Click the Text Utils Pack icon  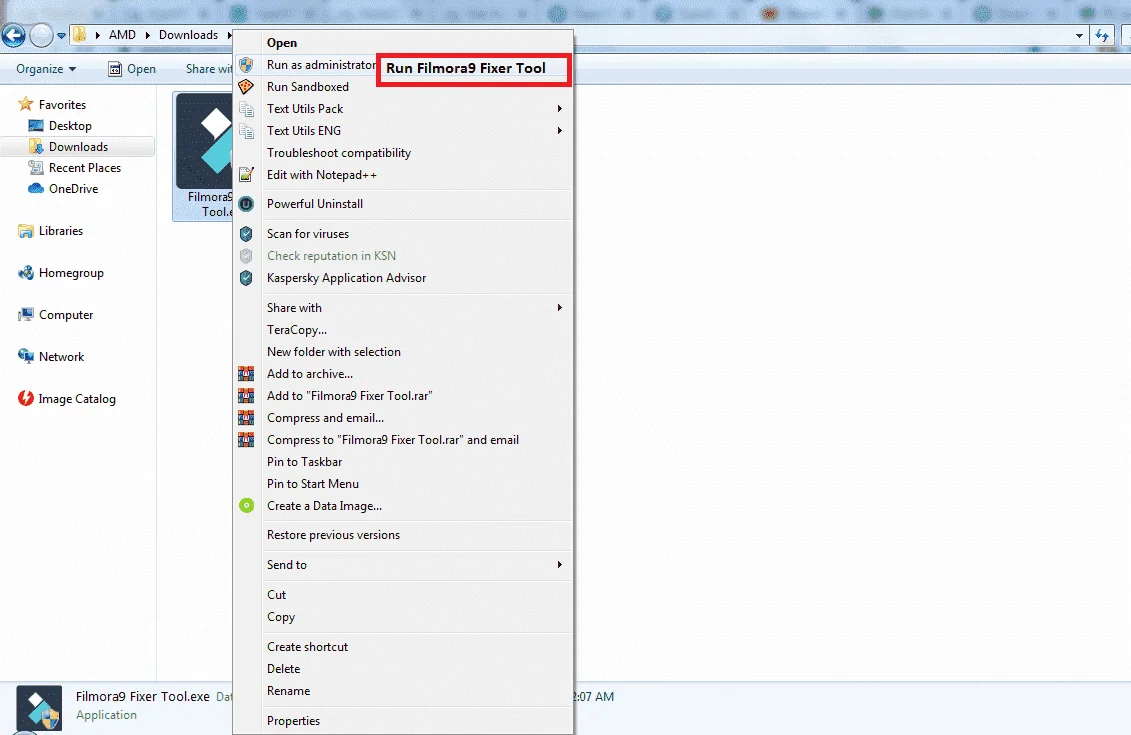(246, 109)
